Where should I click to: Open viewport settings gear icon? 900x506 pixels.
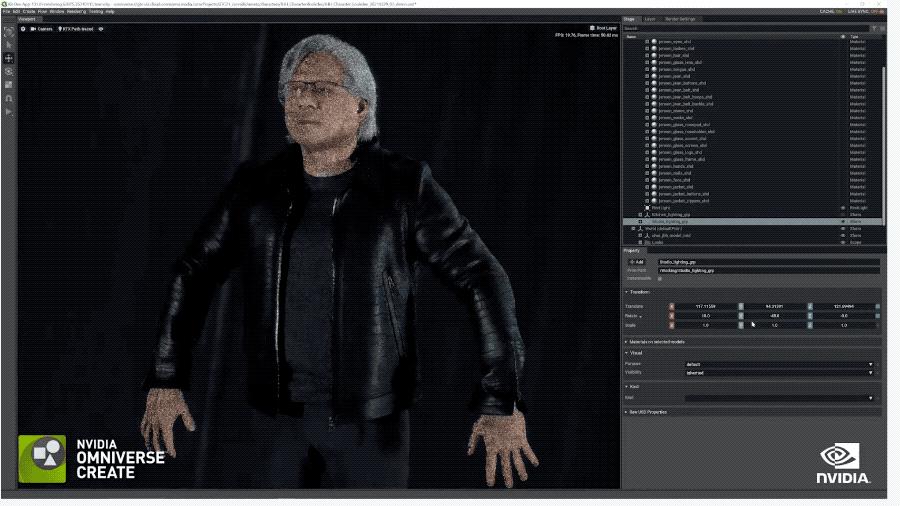coord(23,29)
